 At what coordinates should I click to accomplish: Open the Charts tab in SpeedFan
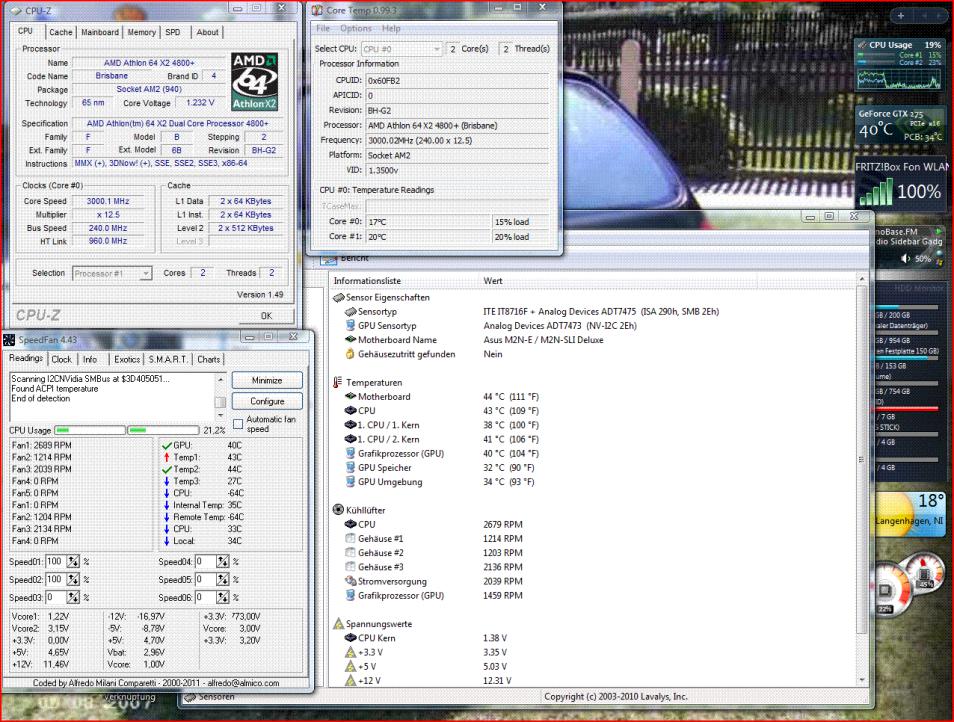pyautogui.click(x=209, y=359)
